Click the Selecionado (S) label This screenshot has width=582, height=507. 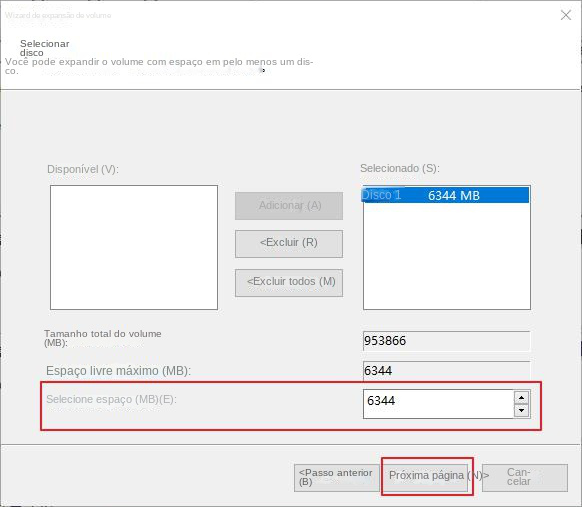[400, 168]
